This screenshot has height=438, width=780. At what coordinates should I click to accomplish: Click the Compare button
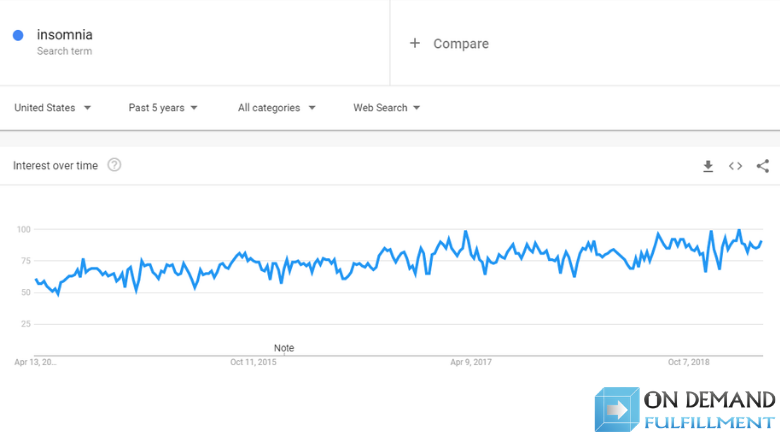click(460, 44)
